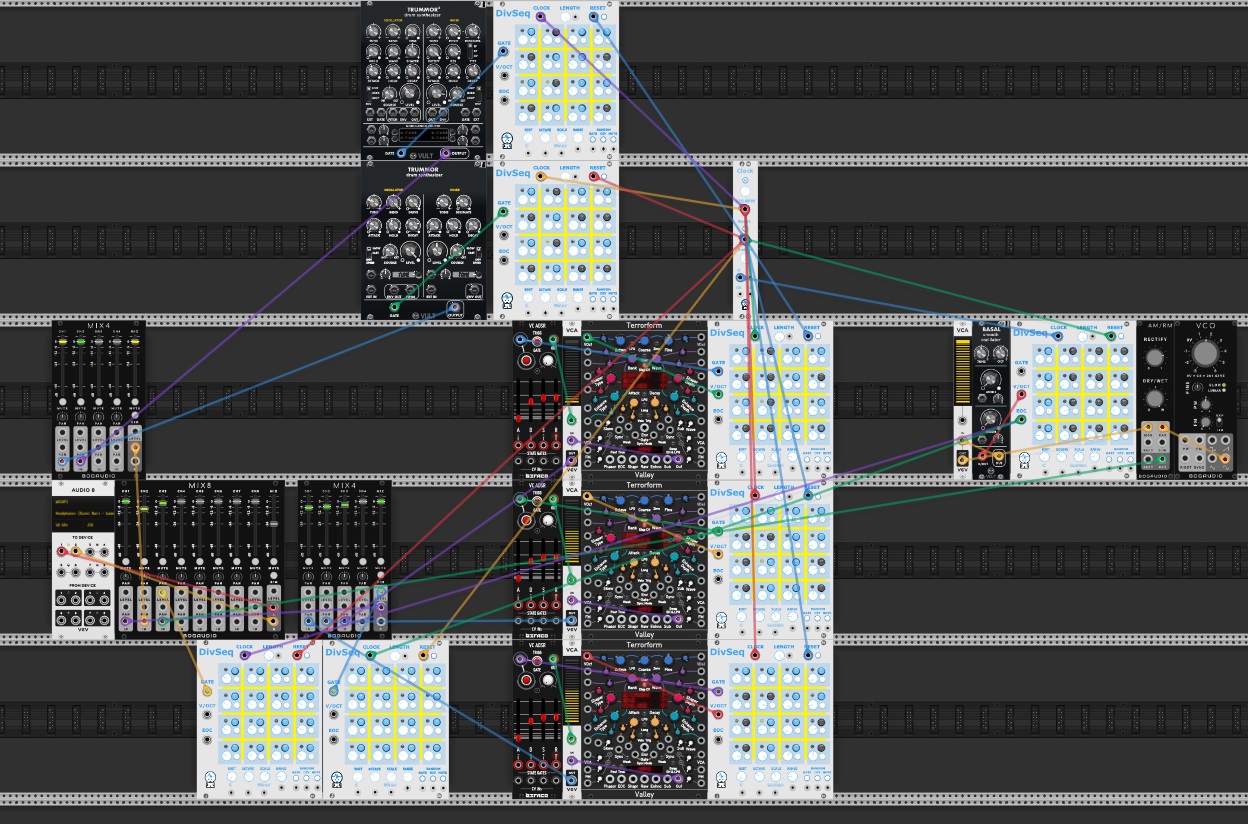The height and width of the screenshot is (824, 1248).
Task: Move the CH1 level fader on MIX8
Action: click(x=126, y=501)
